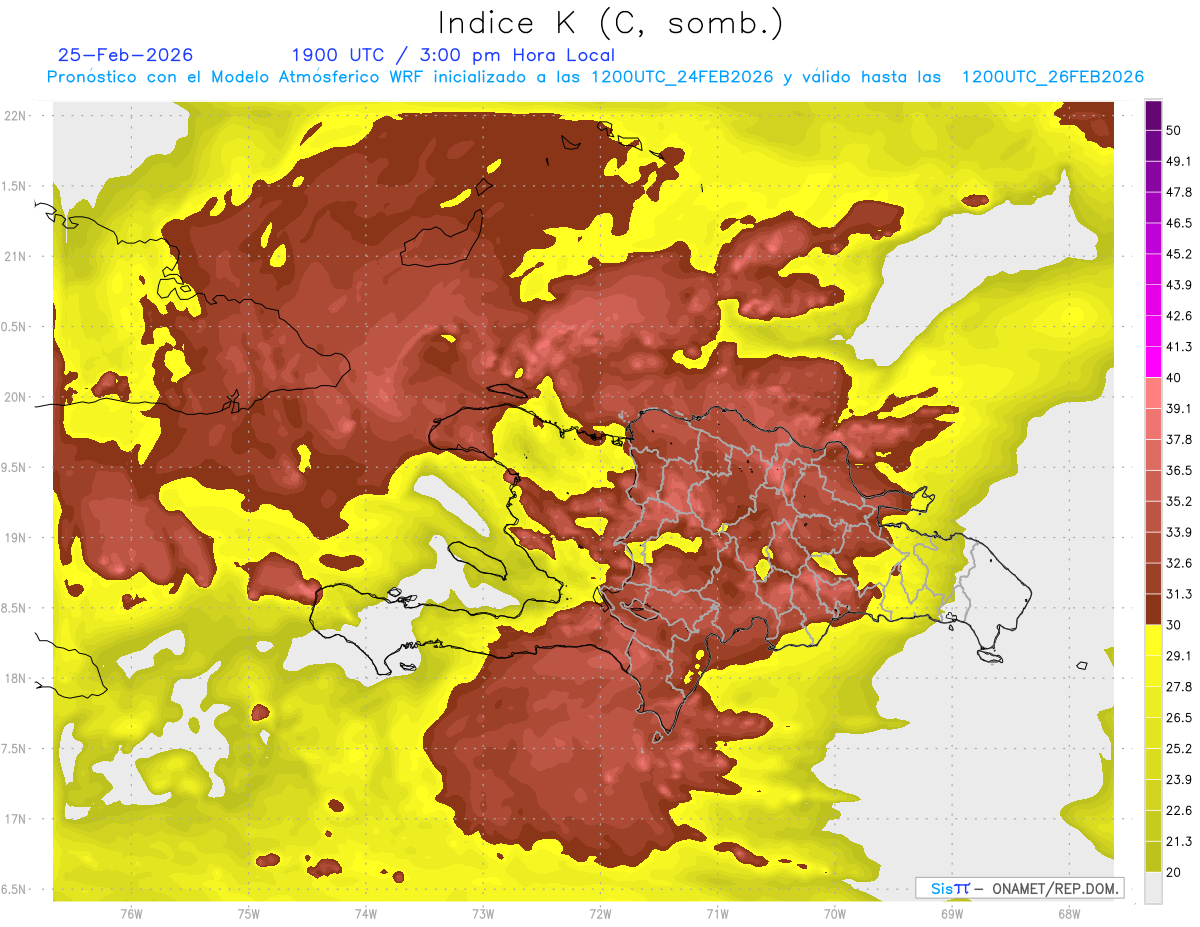Click the "9.5N" latitude label
The height and width of the screenshot is (927, 1200).
pos(15,468)
